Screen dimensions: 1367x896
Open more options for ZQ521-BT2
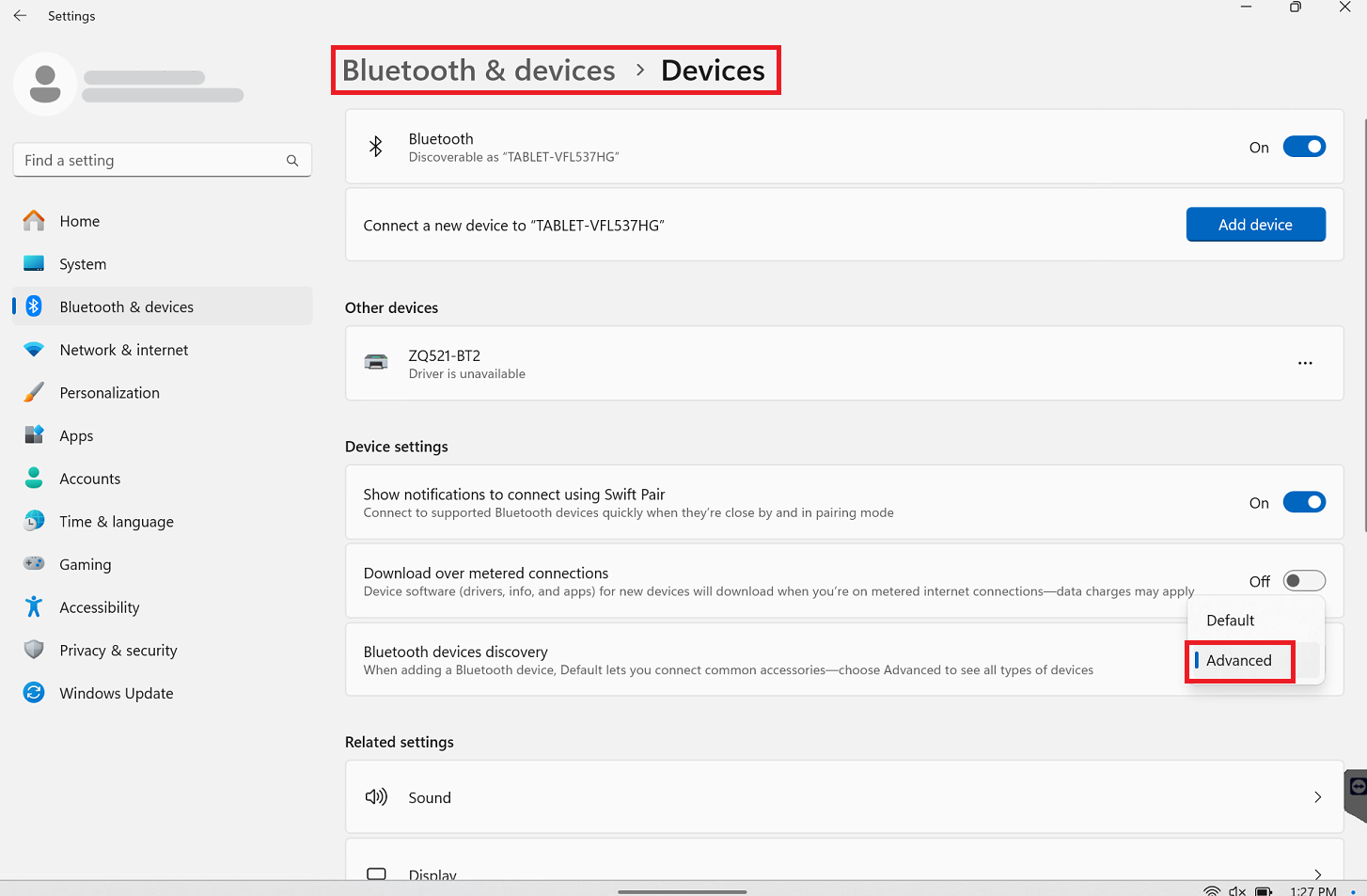coord(1305,362)
